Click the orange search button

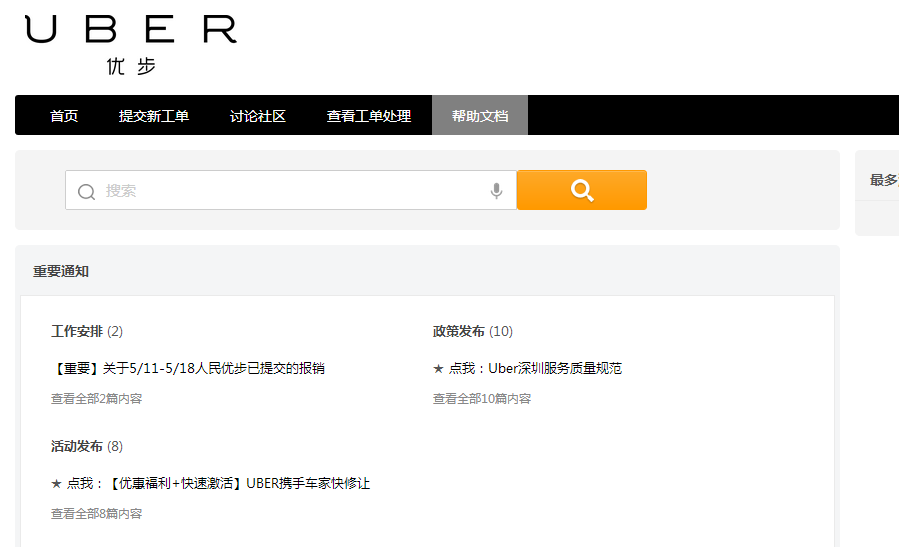tap(582, 190)
